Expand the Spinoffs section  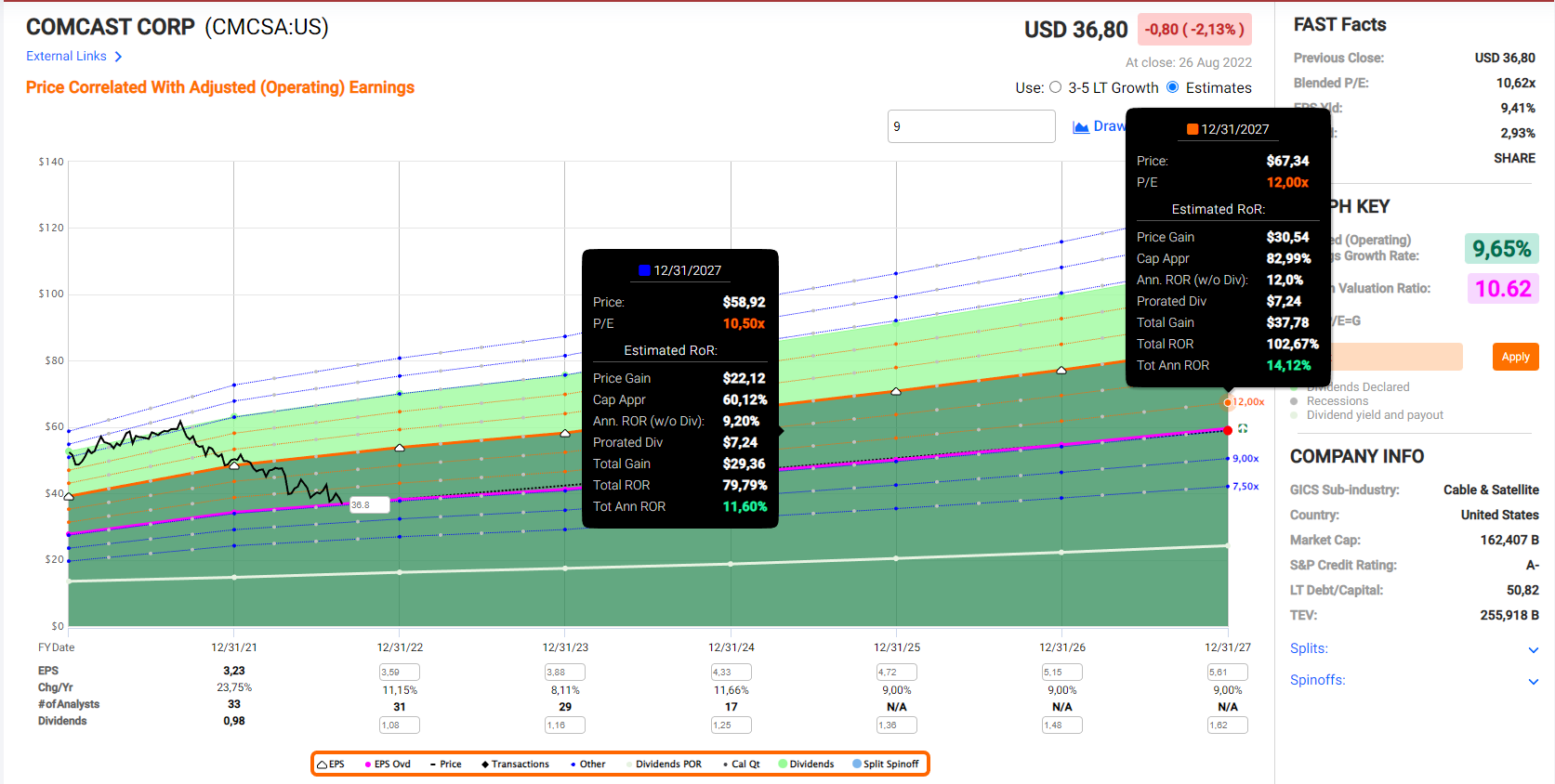point(1533,681)
